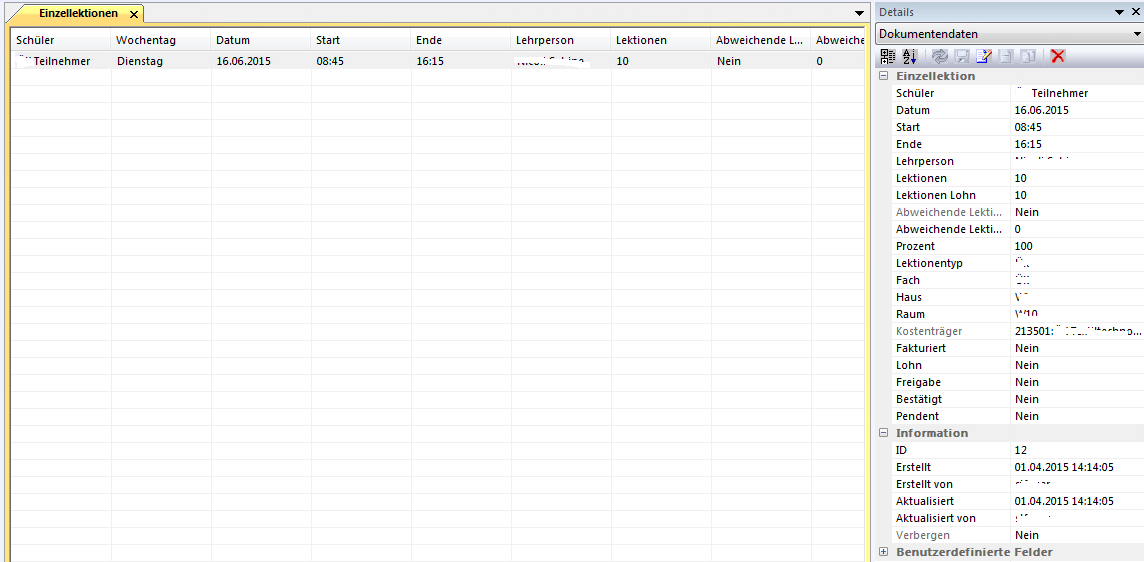
Task: Expand the Benutzerdefinierte Felder section
Action: [x=884, y=552]
